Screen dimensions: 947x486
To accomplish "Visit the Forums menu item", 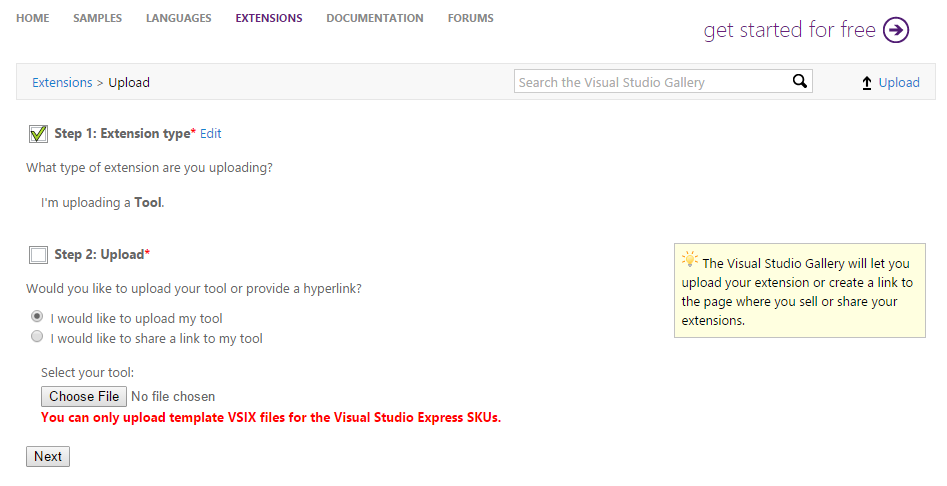I will pyautogui.click(x=470, y=18).
